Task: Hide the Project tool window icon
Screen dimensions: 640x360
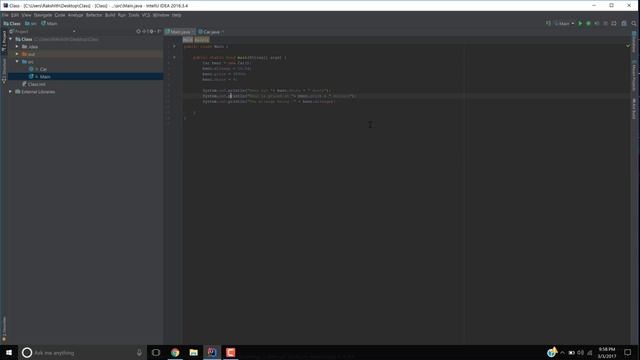Action: [159, 31]
